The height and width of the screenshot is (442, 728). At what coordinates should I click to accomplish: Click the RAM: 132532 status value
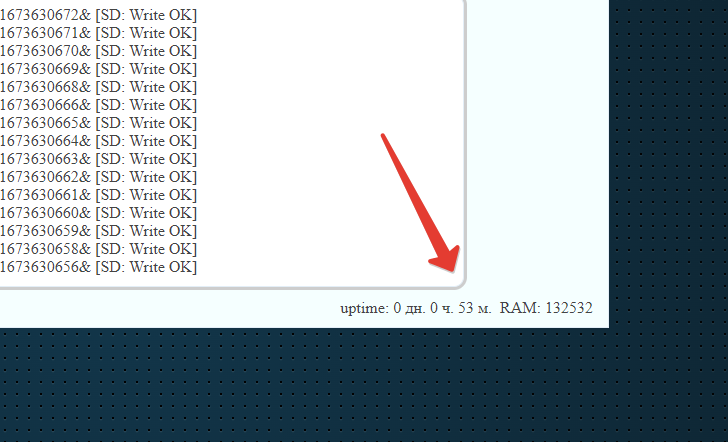click(546, 308)
